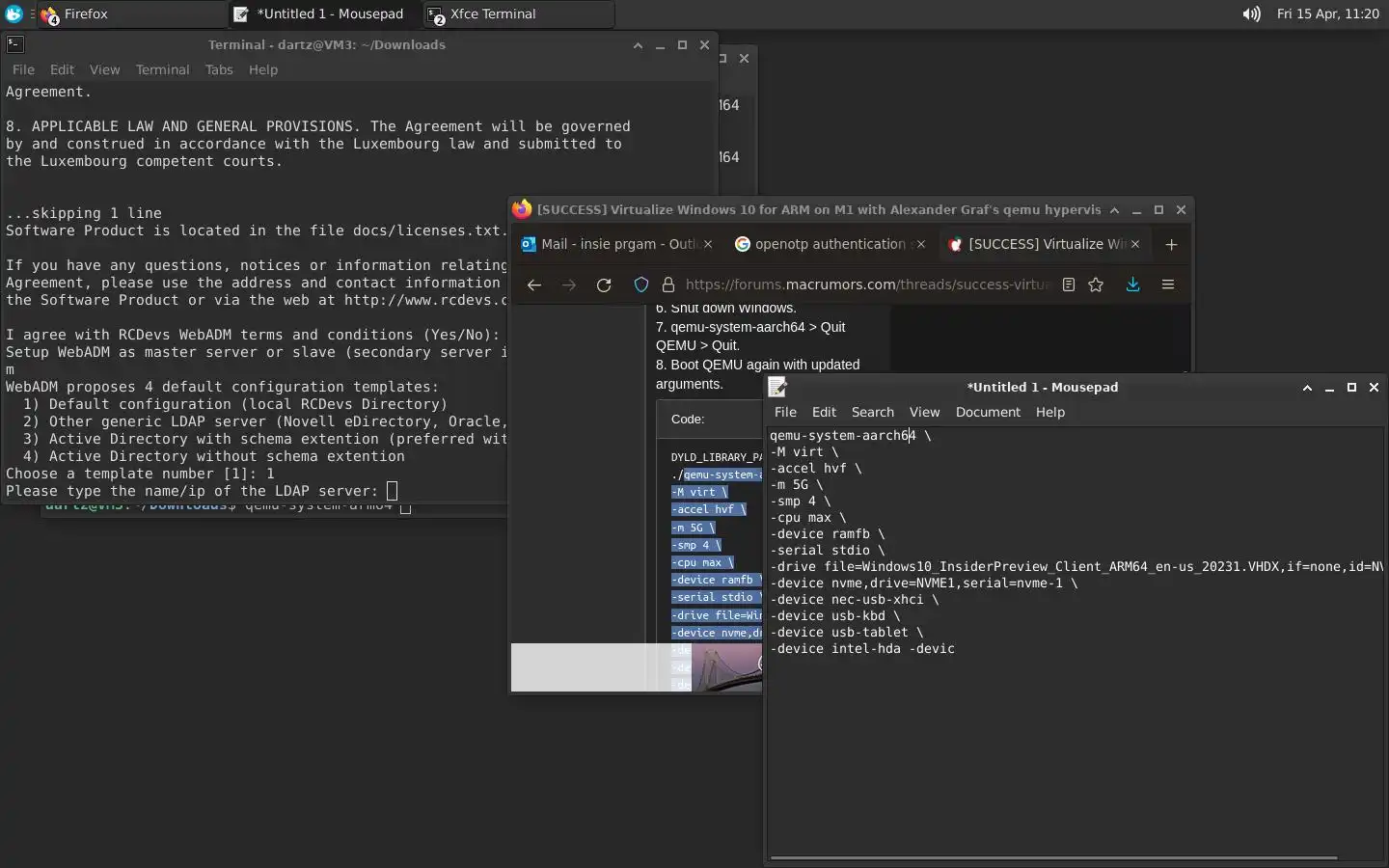Image resolution: width=1389 pixels, height=868 pixels.
Task: Close the SUCCESS Virtualize Windows tab
Action: (1135, 244)
